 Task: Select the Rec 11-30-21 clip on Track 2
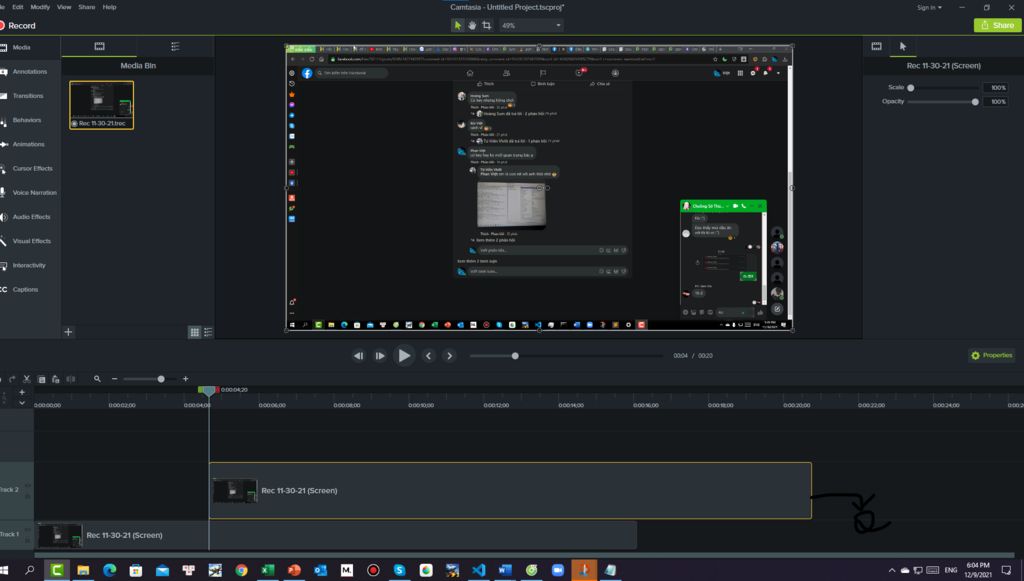coord(510,490)
